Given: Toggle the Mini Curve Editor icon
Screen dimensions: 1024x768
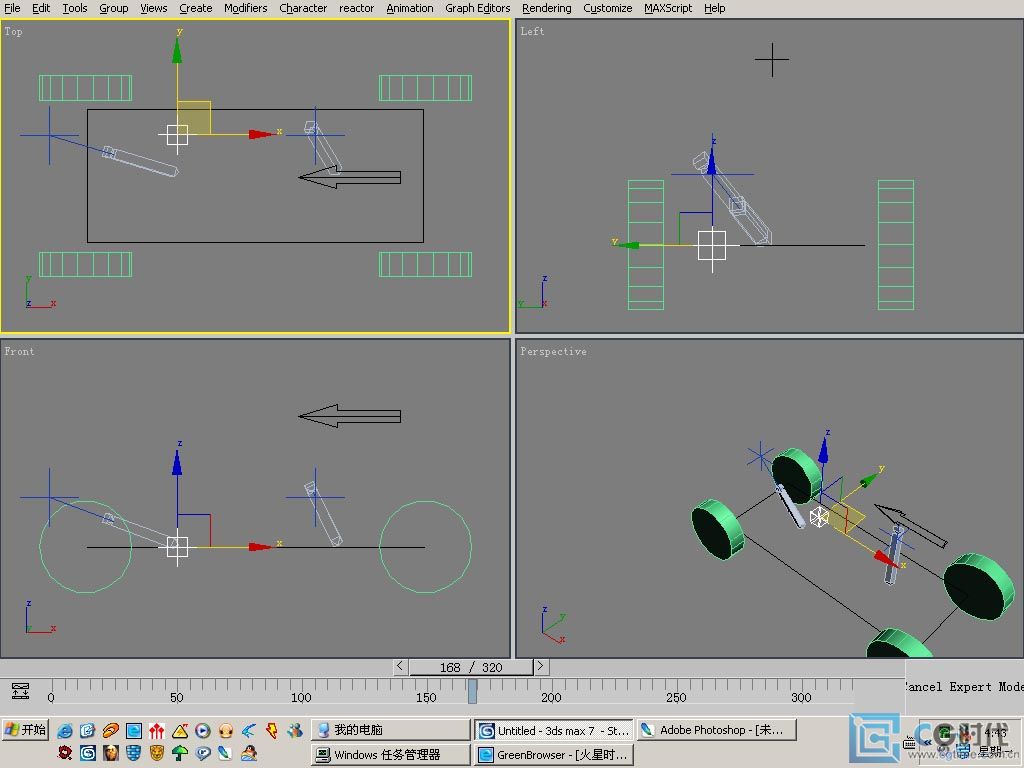Looking at the screenshot, I should (20, 691).
